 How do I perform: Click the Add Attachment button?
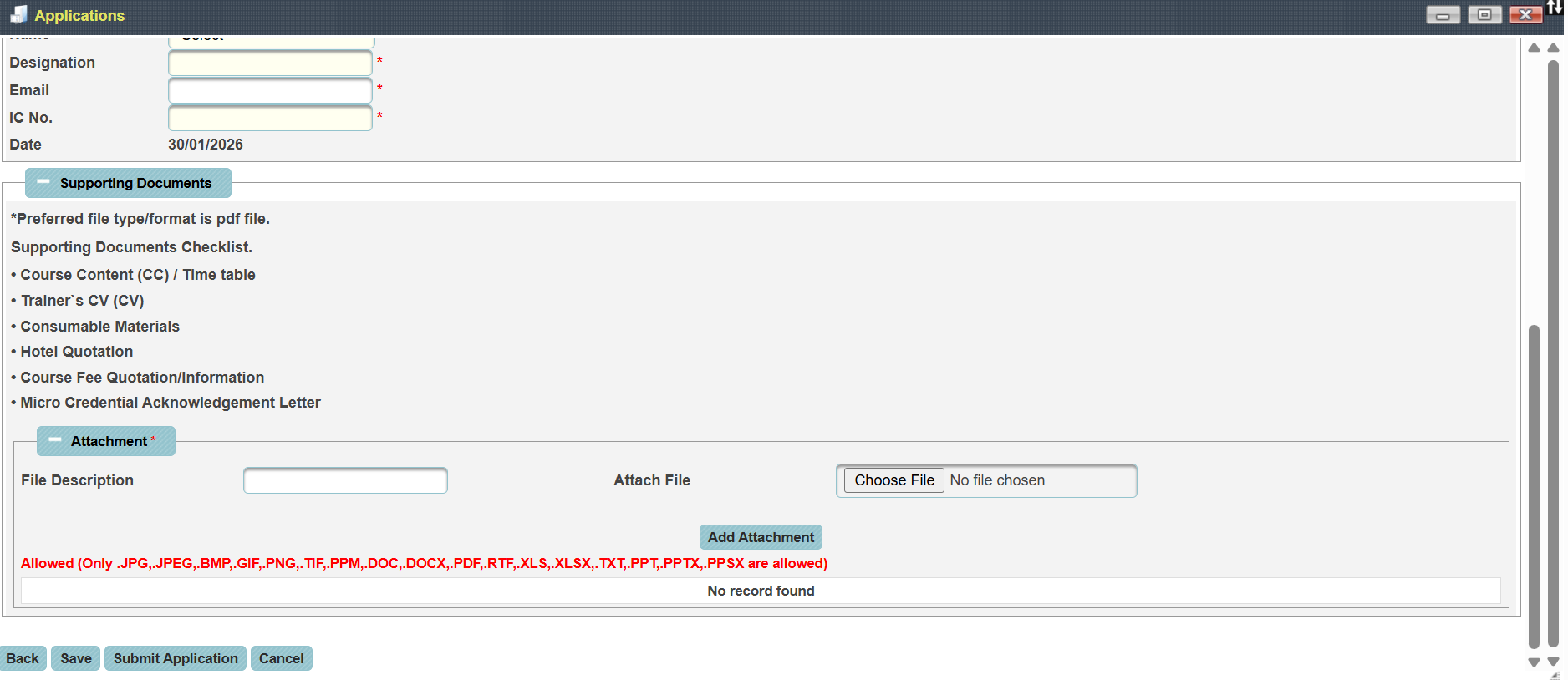click(x=760, y=537)
